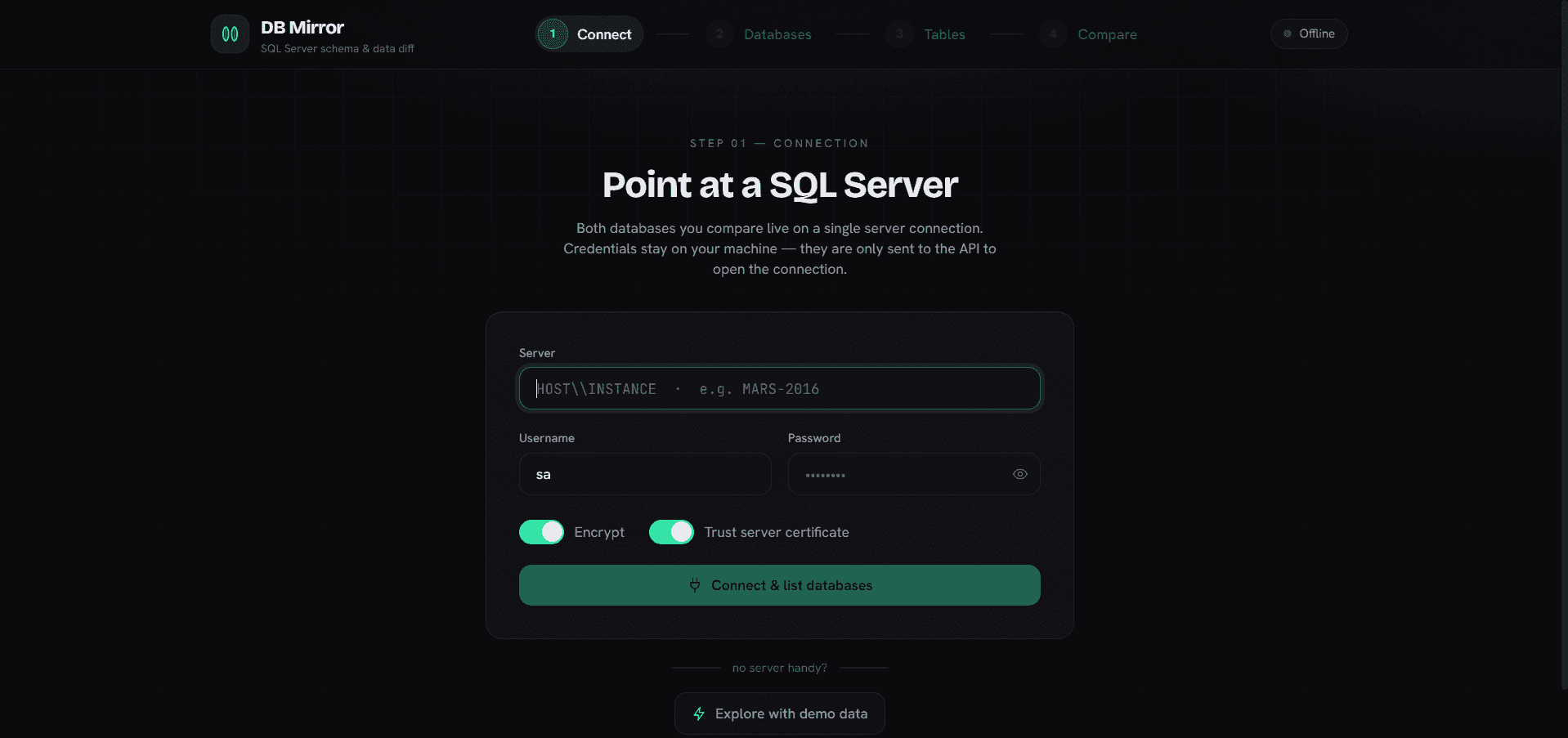
Task: Toggle the Trust server certificate switch
Action: point(671,532)
